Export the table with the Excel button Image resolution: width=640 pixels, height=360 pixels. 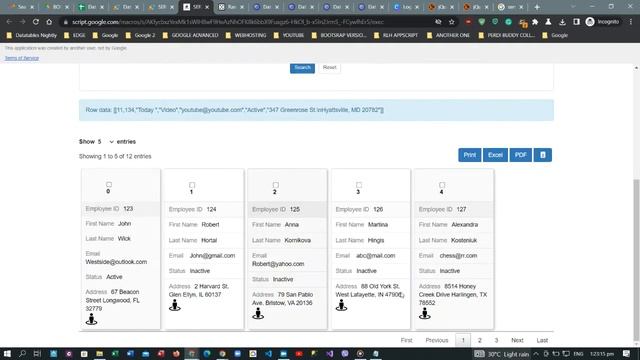[x=495, y=155]
